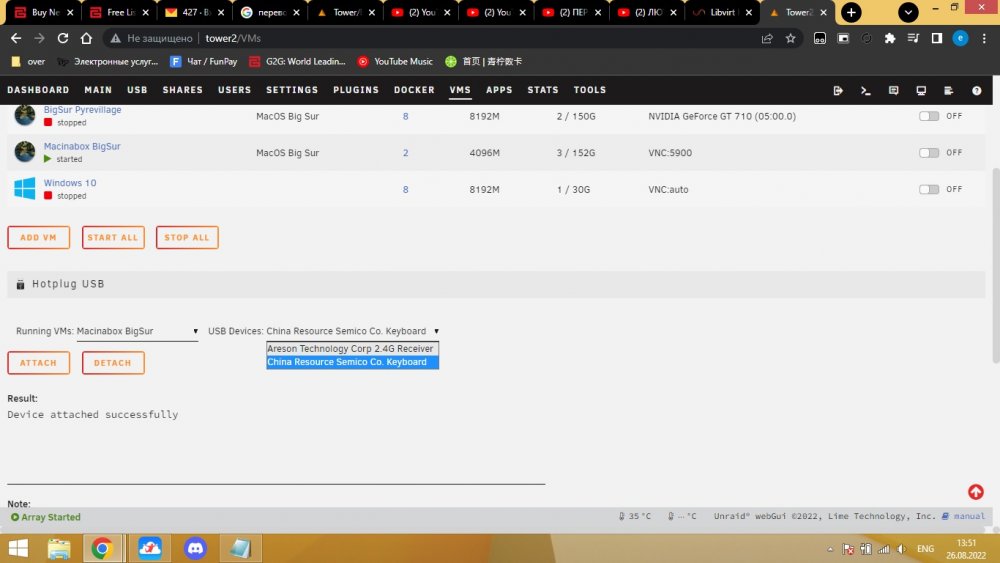Open the APPS menu tab

pyautogui.click(x=499, y=90)
